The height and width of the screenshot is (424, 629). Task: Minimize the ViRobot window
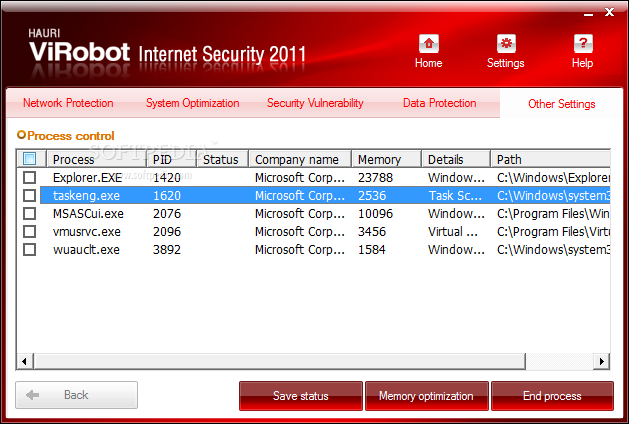(588, 14)
